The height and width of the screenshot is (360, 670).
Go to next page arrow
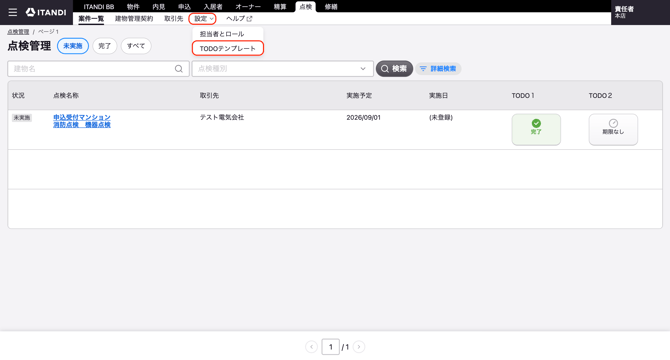tap(359, 347)
